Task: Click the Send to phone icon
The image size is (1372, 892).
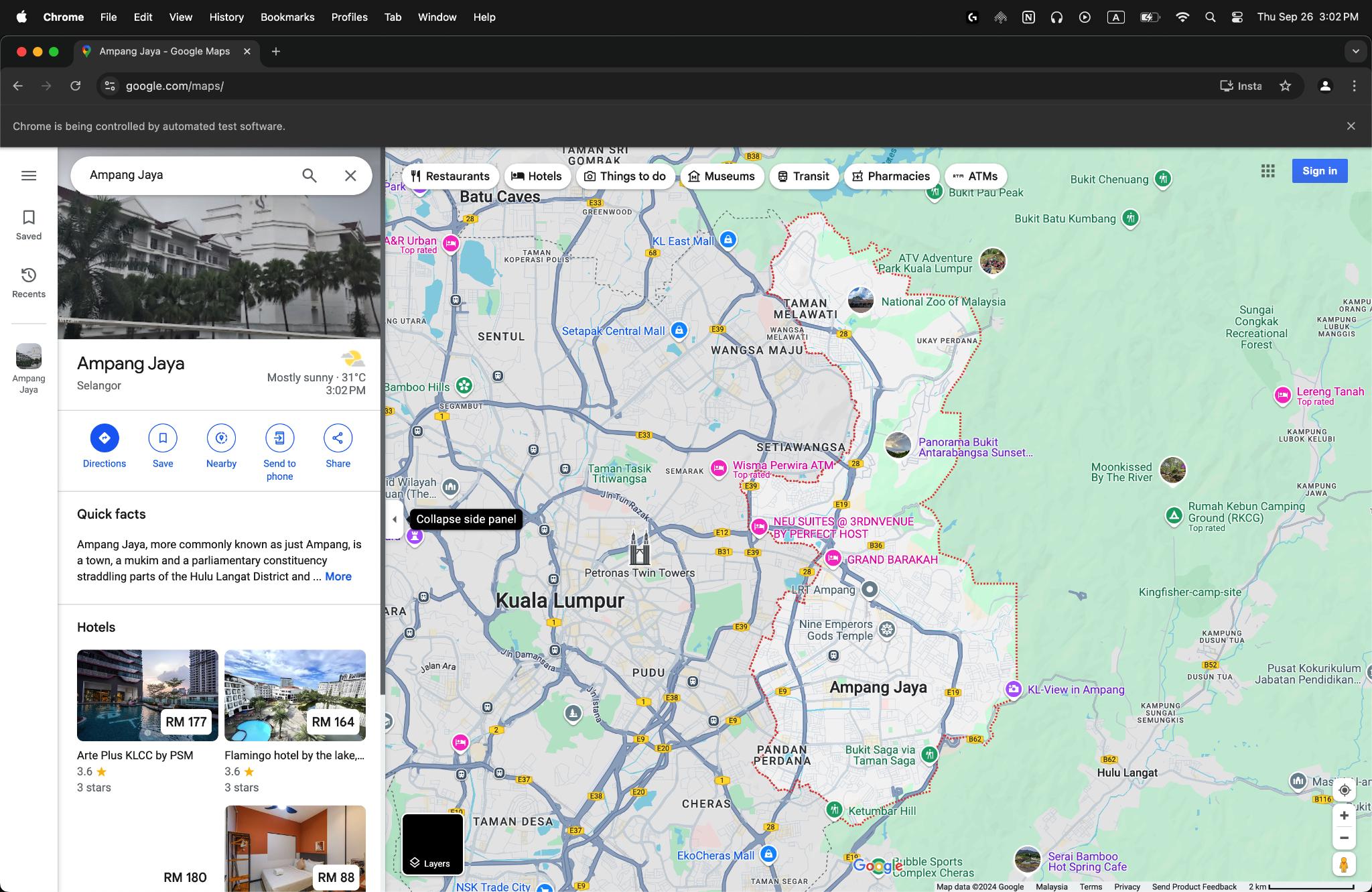Action: click(x=279, y=437)
